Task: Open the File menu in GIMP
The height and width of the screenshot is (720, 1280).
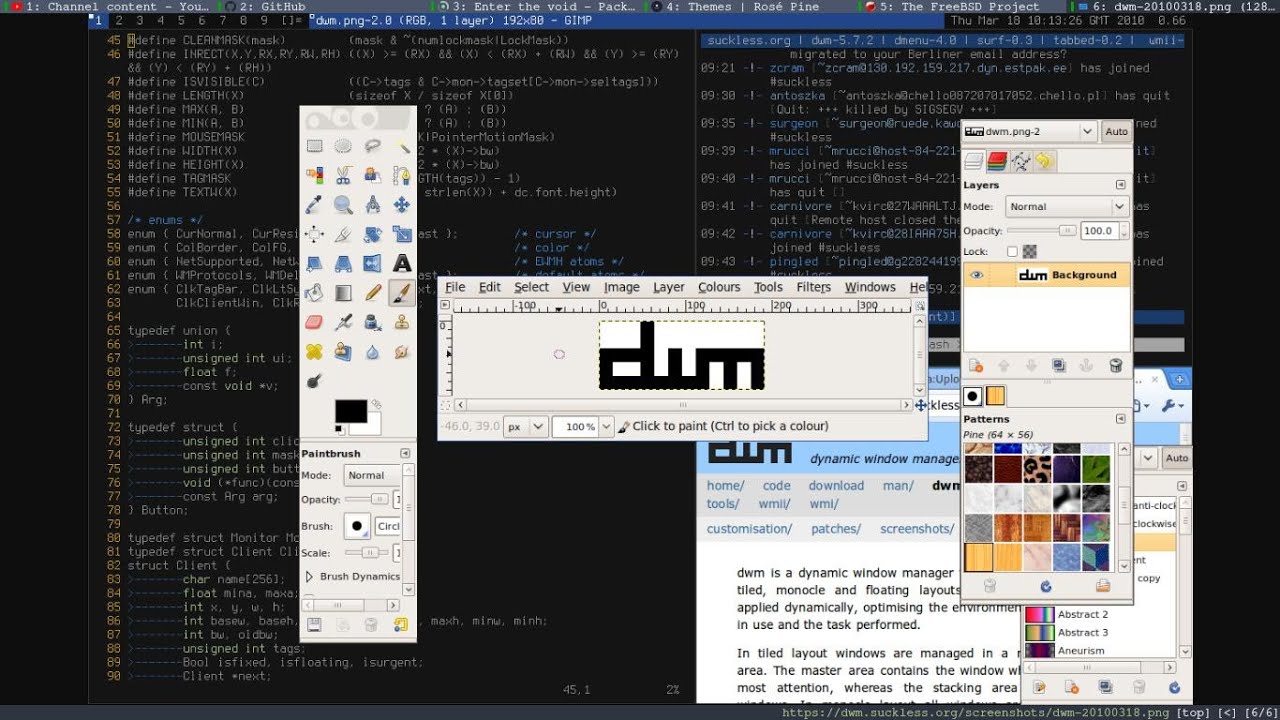Action: tap(455, 287)
